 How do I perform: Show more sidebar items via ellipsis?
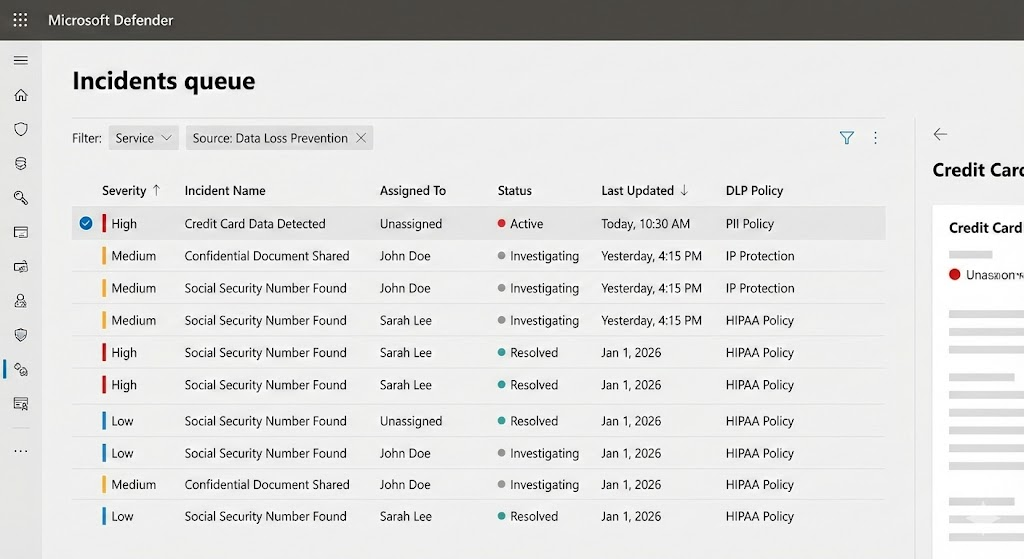pyautogui.click(x=20, y=451)
